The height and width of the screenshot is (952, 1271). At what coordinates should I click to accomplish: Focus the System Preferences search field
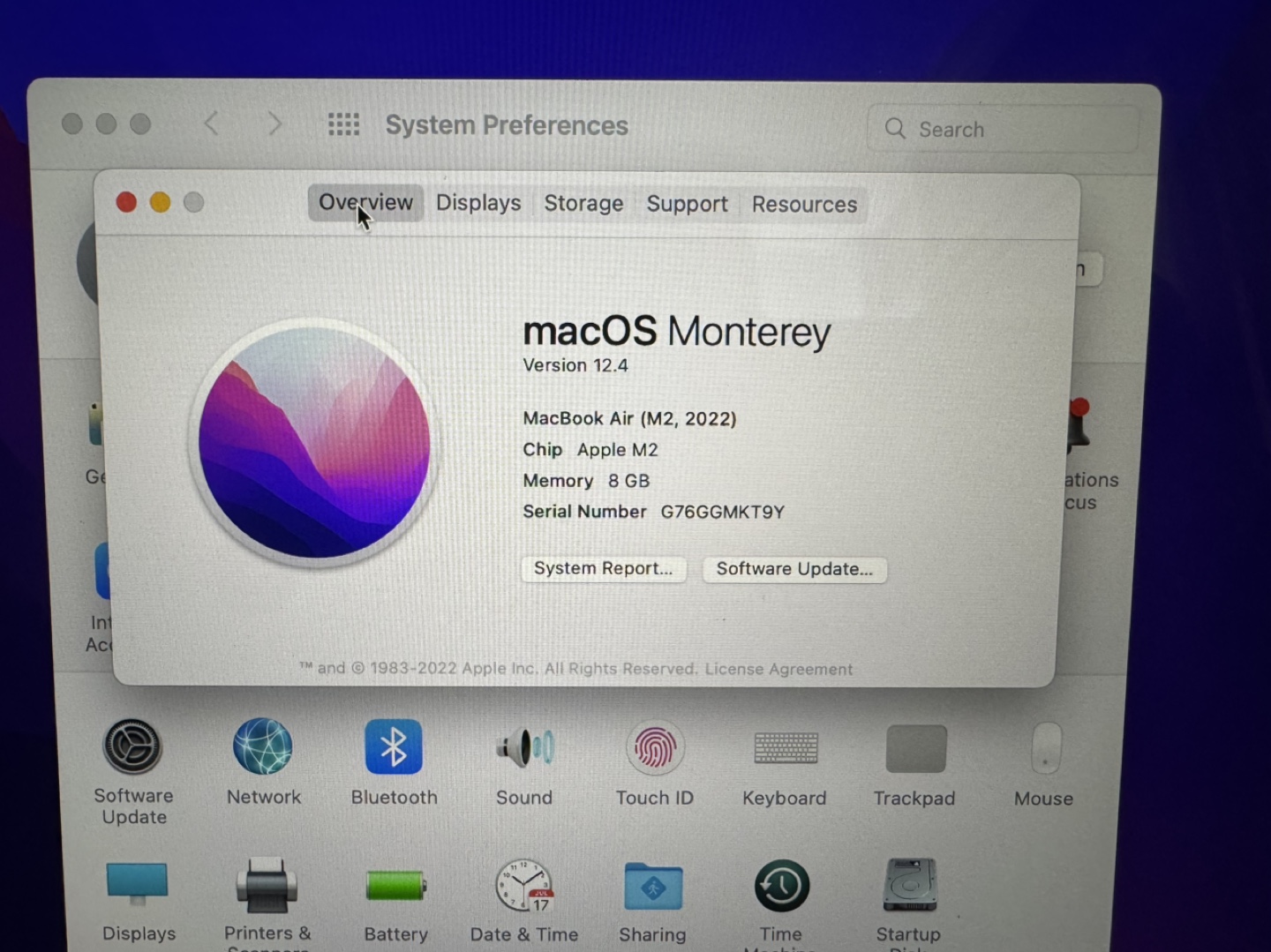pos(1003,129)
